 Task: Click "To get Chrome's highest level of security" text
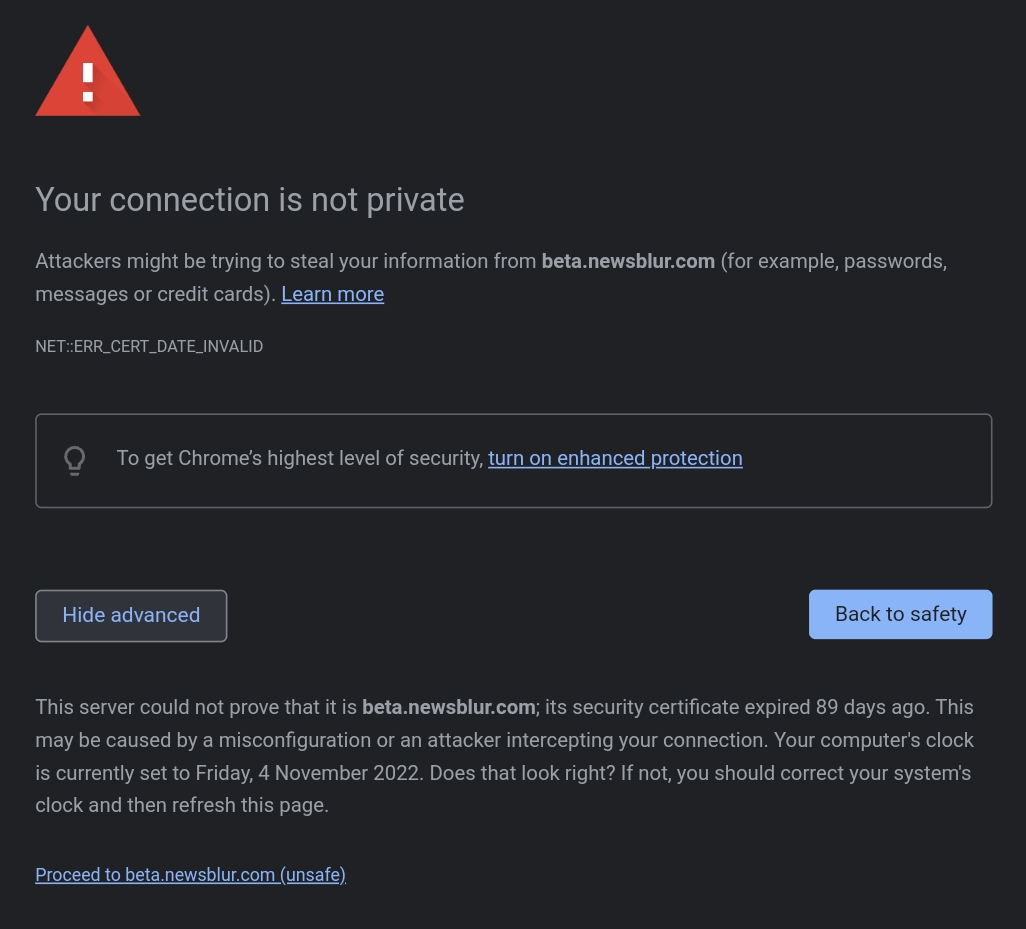click(x=300, y=458)
